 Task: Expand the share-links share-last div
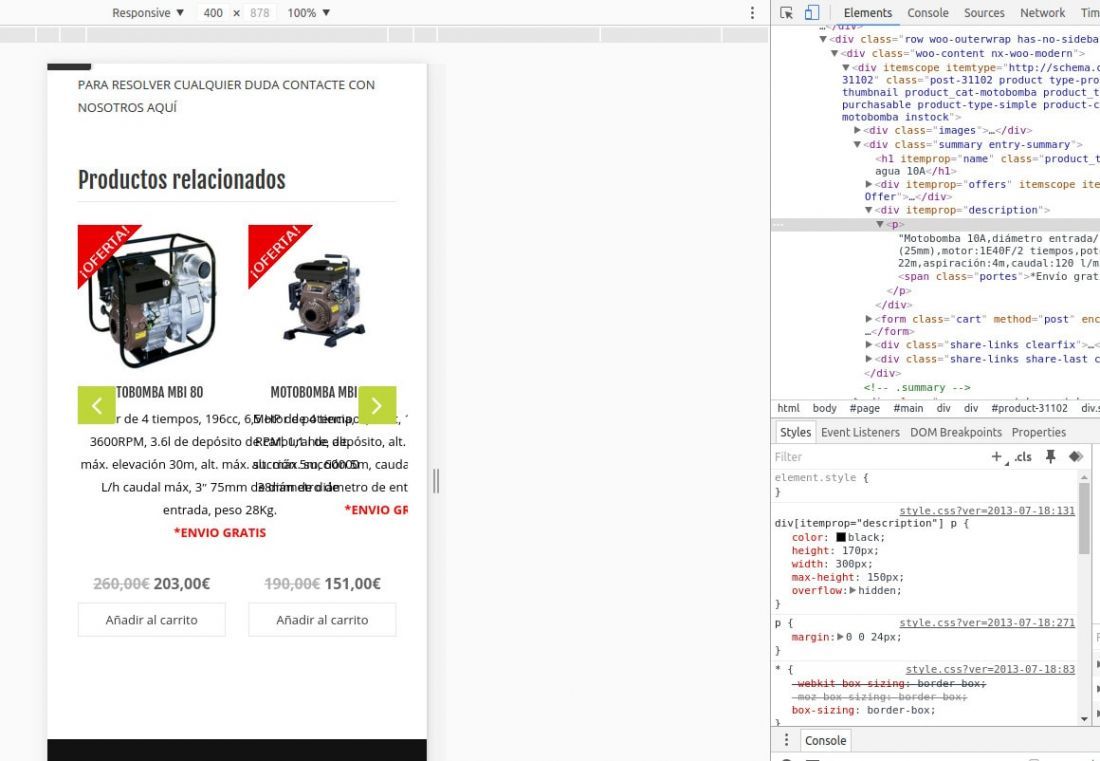(x=868, y=358)
